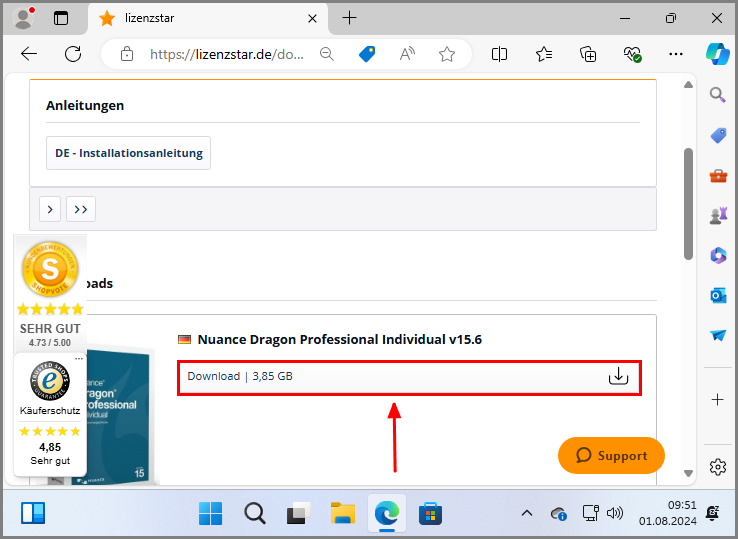
Task: Open Trusted Shops Käuferschutz badge
Action: 50,414
